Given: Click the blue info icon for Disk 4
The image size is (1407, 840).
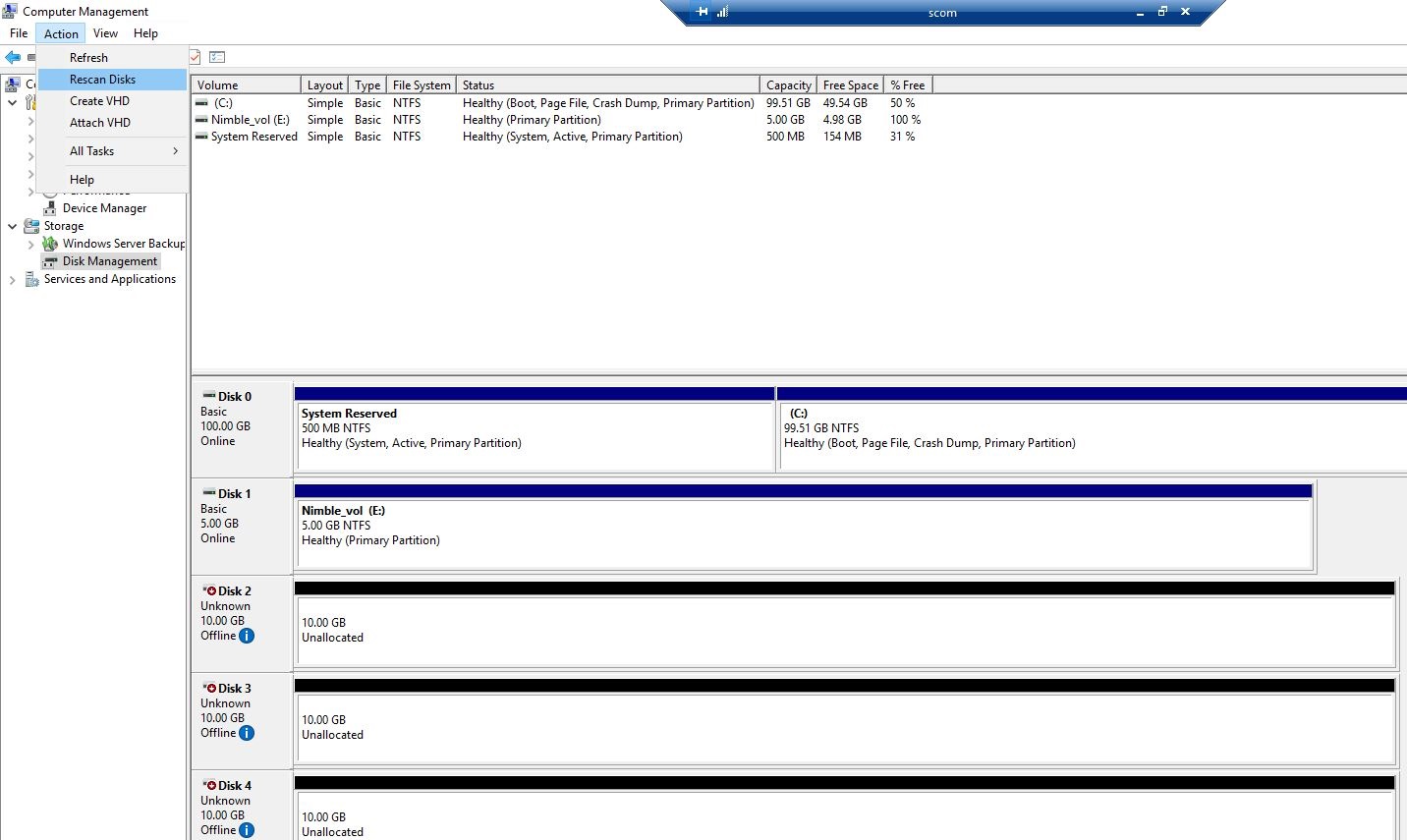Looking at the screenshot, I should coord(247,830).
